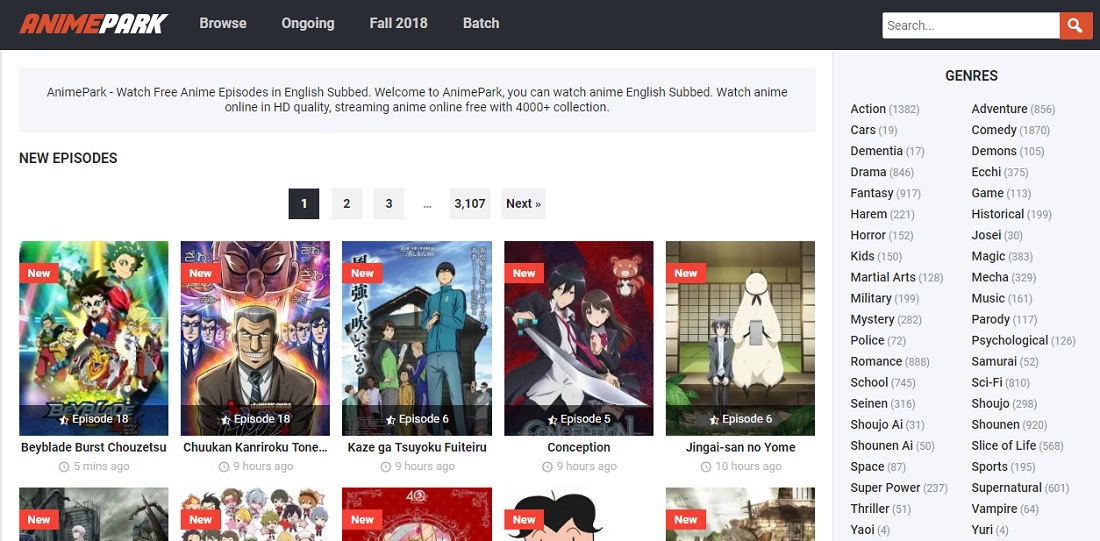Click the Kaze ga Tsuyoku Fuiteiru title link

417,447
